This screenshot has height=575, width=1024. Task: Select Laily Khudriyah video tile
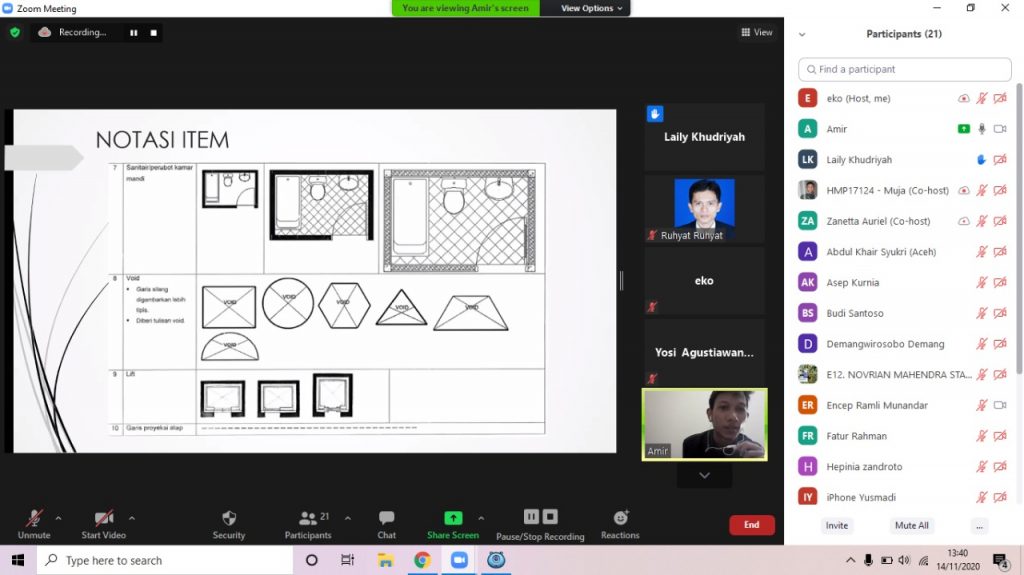[x=704, y=137]
